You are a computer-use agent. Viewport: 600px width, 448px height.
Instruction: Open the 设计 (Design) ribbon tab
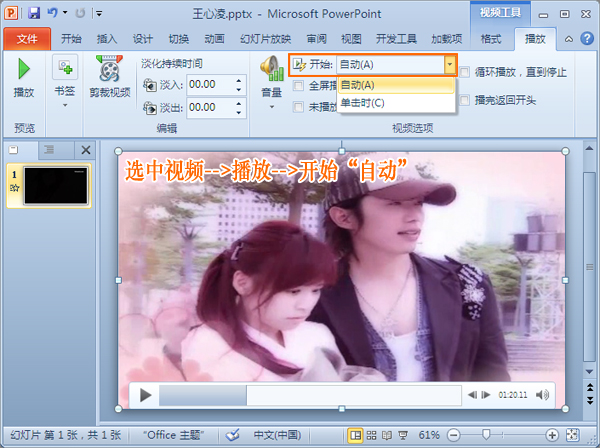click(x=143, y=39)
